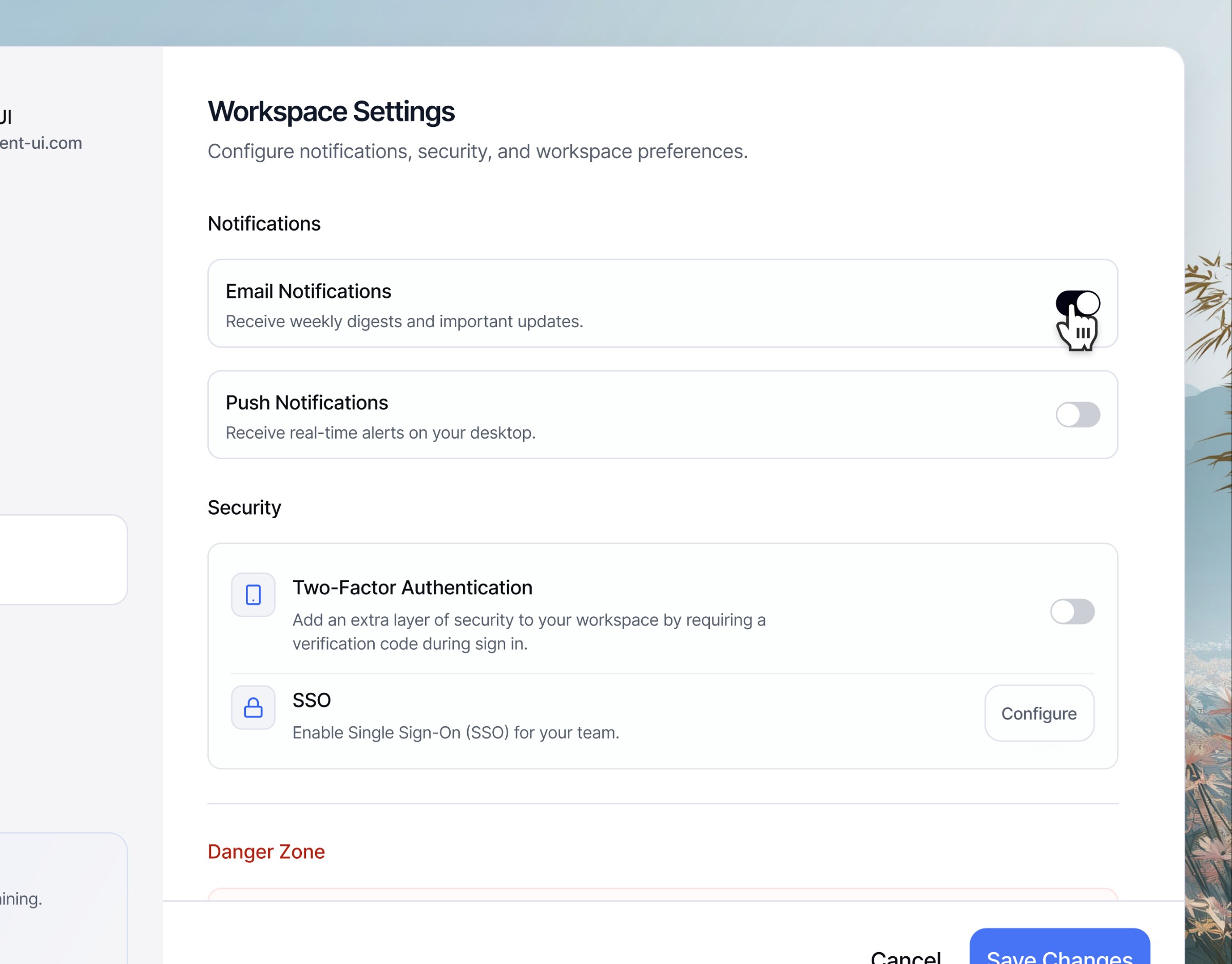
Task: Click the SSO lock icon
Action: pos(253,707)
